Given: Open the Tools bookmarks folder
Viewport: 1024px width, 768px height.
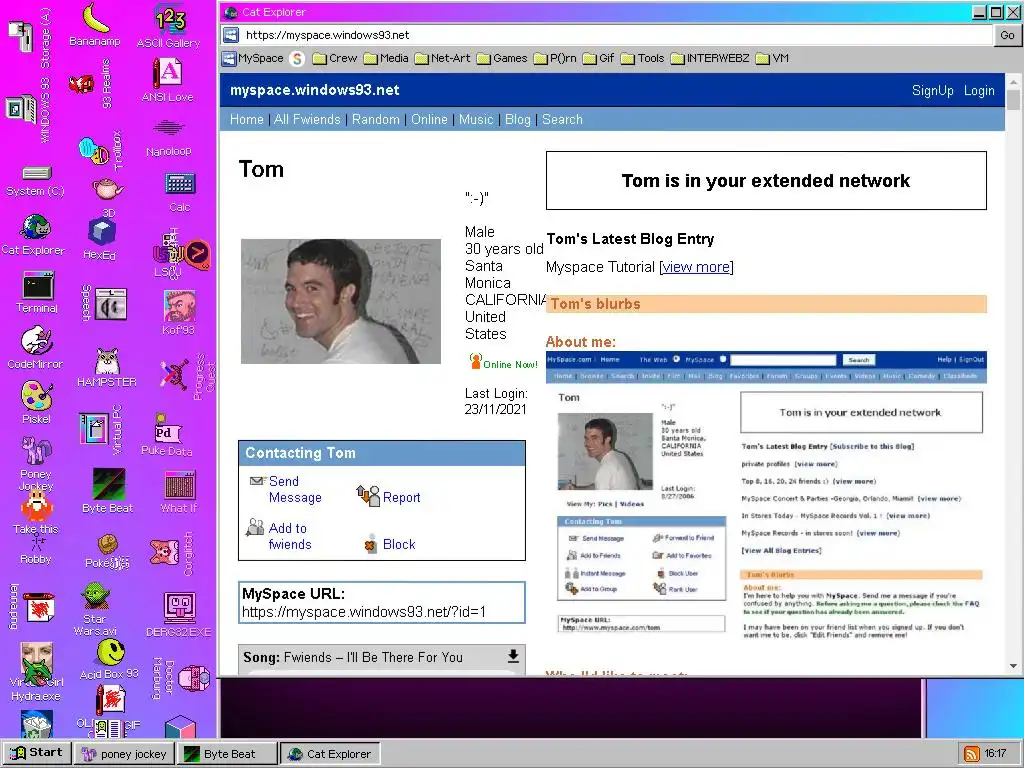Looking at the screenshot, I should tap(643, 58).
